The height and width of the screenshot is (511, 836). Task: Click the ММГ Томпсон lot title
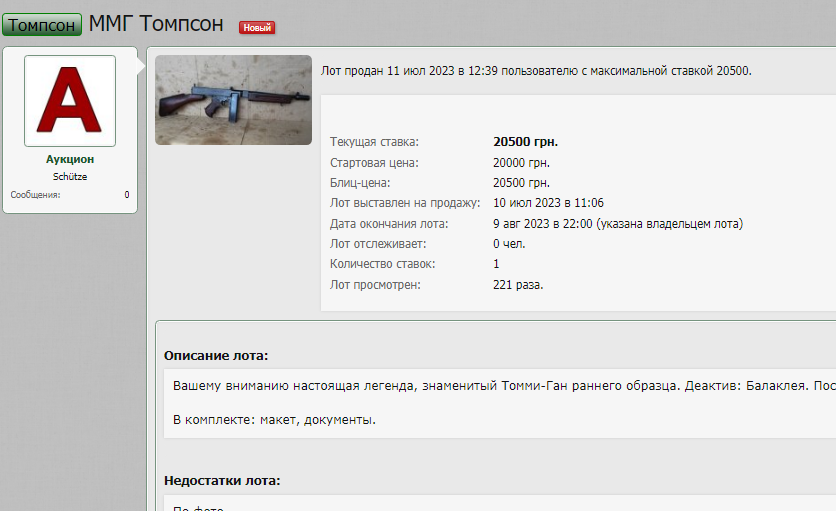pyautogui.click(x=156, y=24)
